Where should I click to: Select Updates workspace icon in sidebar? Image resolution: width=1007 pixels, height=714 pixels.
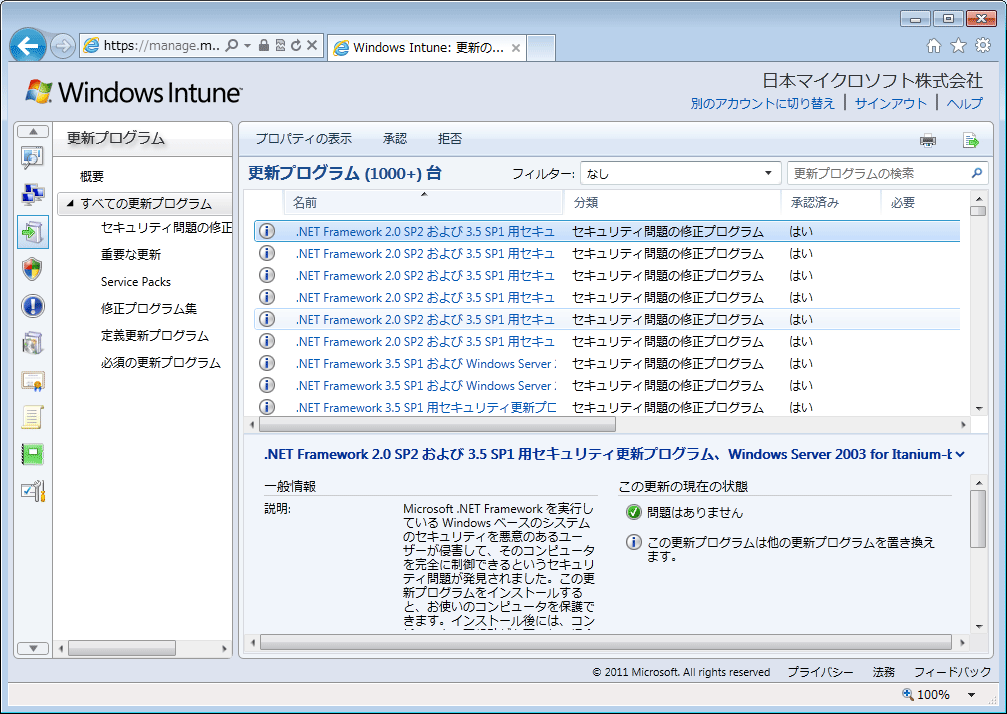pos(33,231)
